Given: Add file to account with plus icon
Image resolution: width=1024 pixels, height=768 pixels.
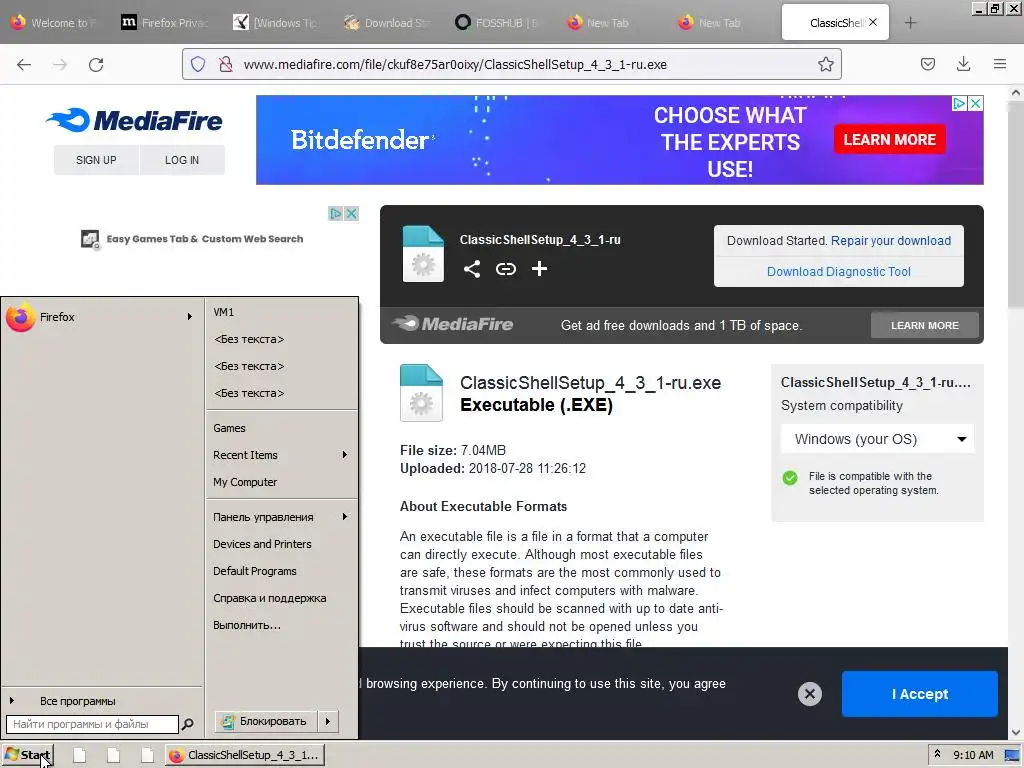Looking at the screenshot, I should [539, 269].
